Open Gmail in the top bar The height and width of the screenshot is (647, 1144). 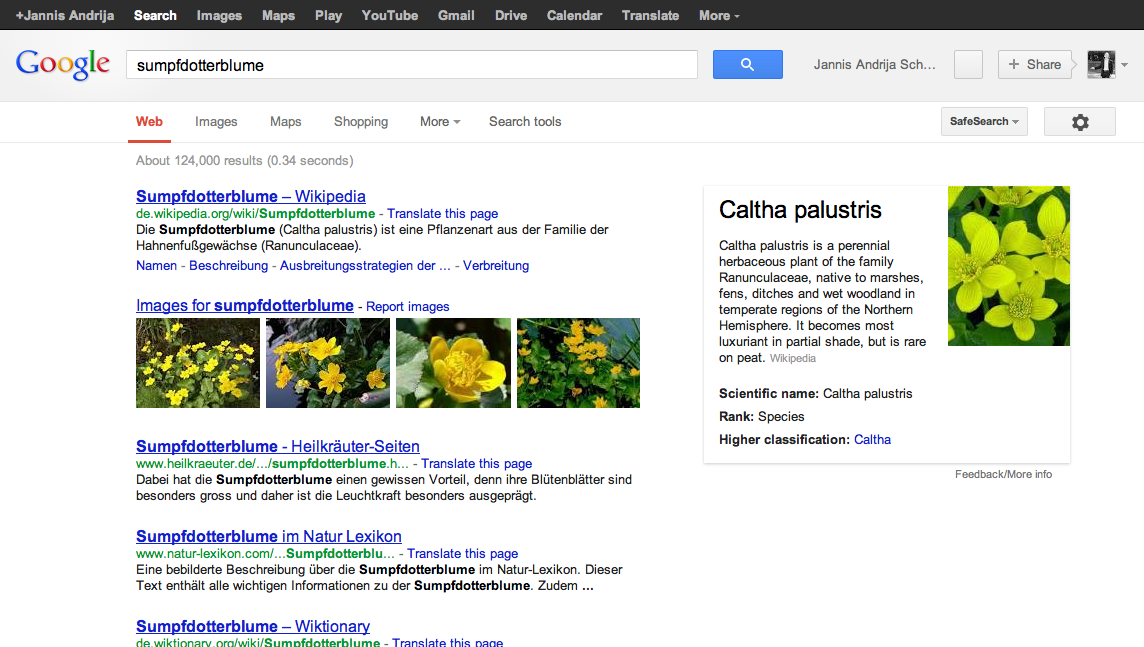pyautogui.click(x=456, y=15)
